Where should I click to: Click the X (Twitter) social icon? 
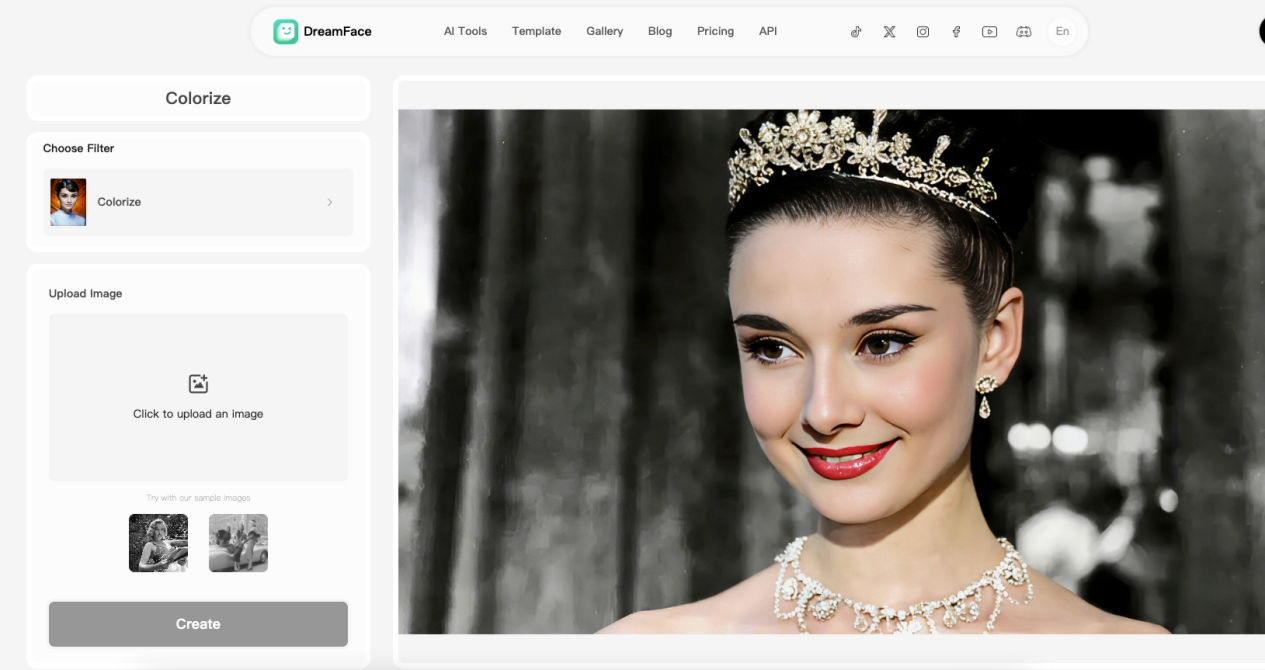(x=889, y=31)
